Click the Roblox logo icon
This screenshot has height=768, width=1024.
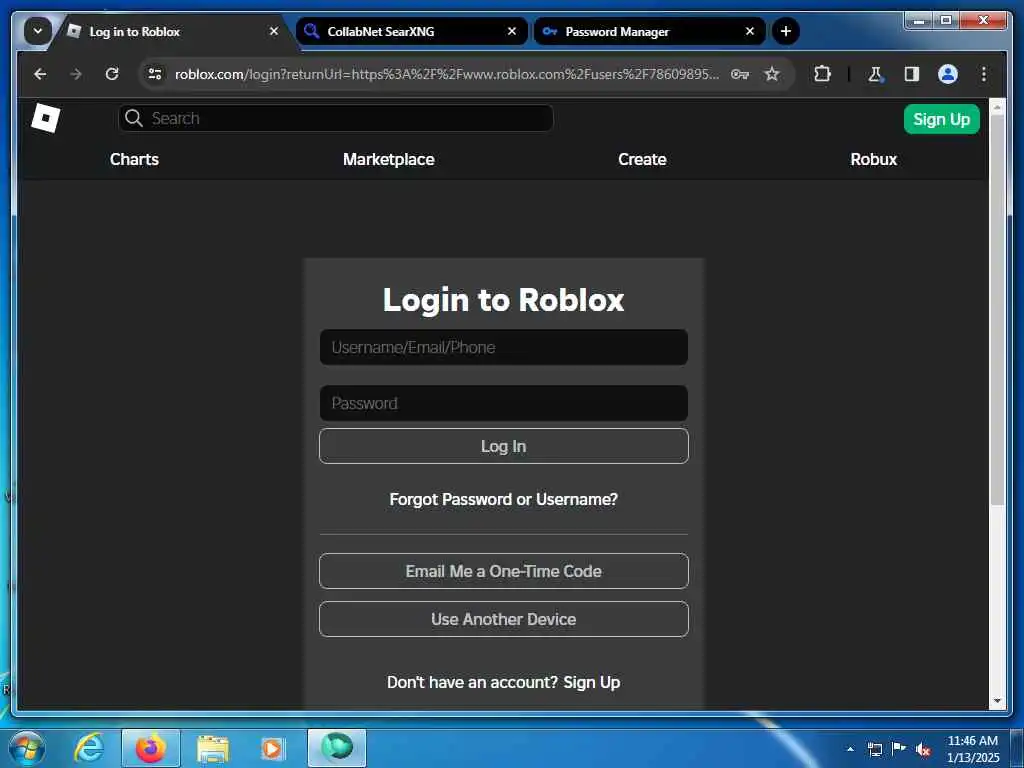(x=45, y=118)
